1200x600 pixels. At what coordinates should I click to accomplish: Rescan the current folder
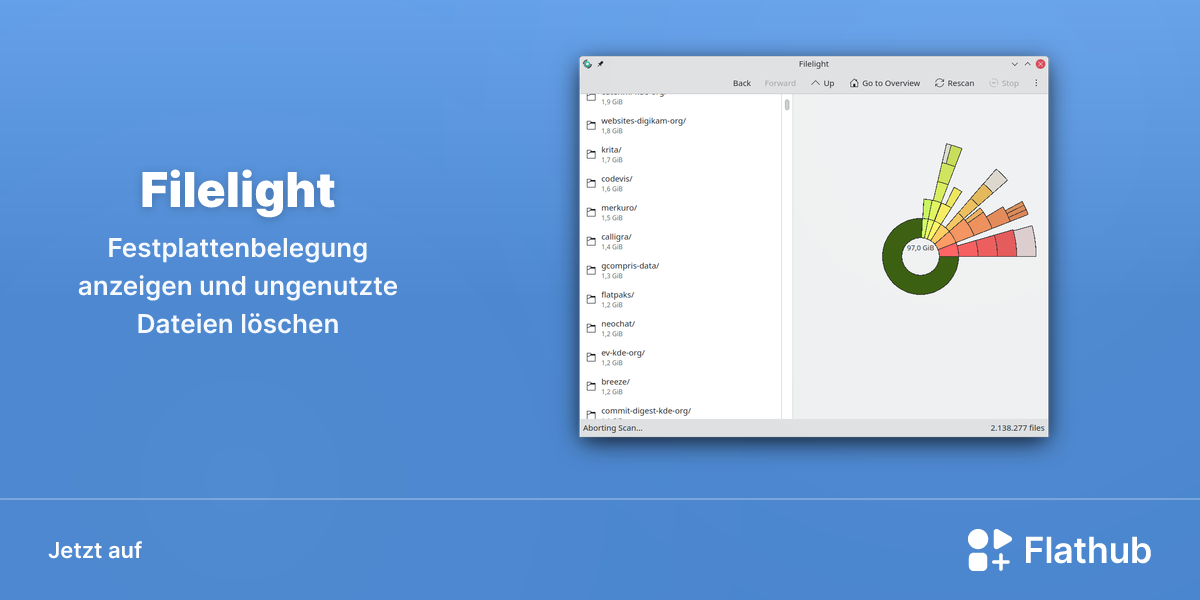coord(954,83)
